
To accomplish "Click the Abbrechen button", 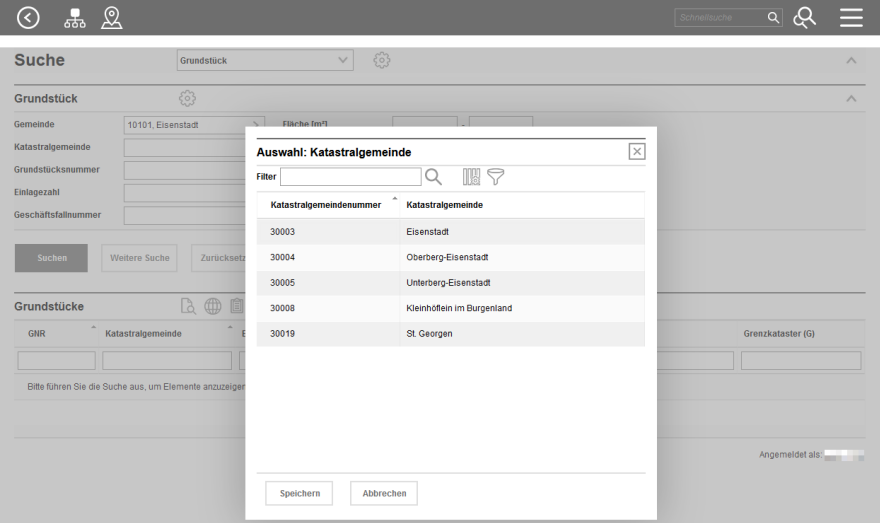I will (x=384, y=493).
